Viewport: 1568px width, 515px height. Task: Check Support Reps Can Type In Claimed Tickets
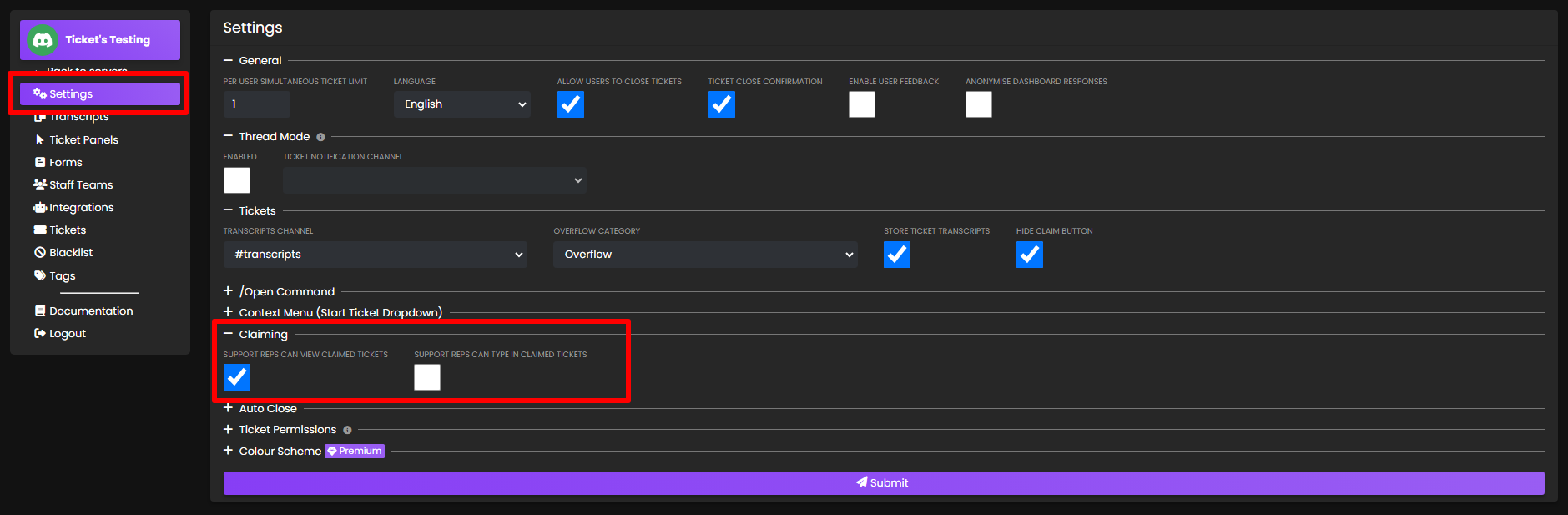[427, 377]
